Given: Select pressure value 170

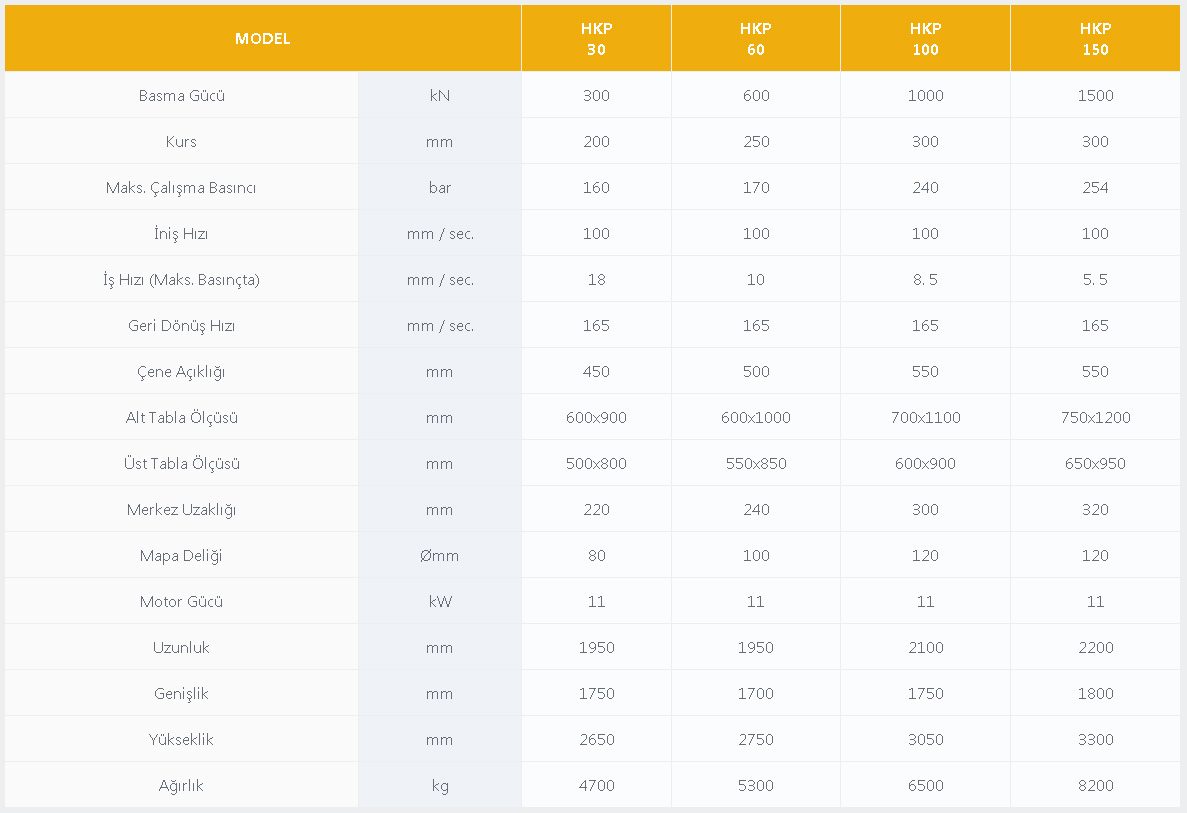Looking at the screenshot, I should pyautogui.click(x=756, y=188).
